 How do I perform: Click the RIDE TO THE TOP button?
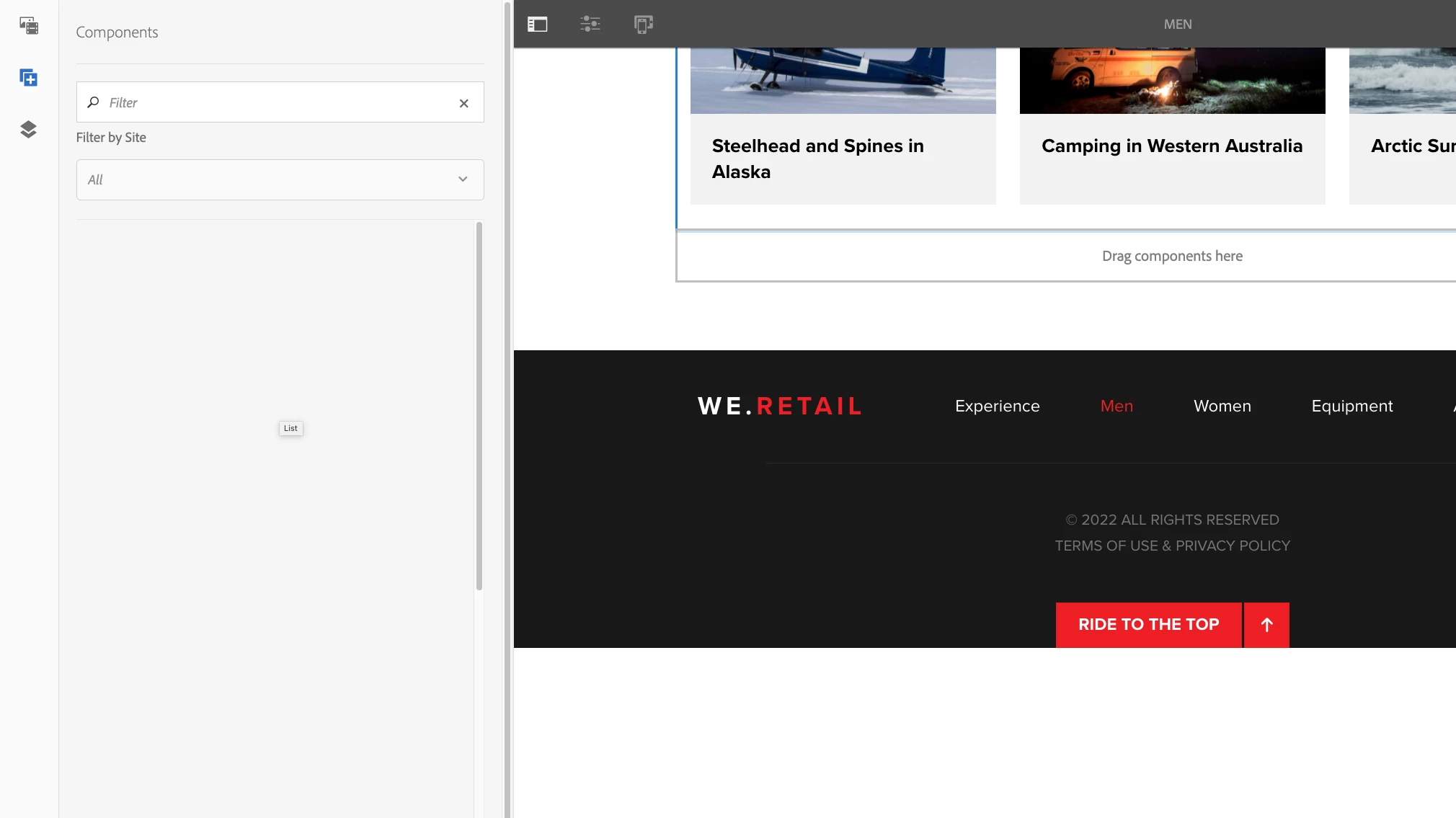click(1148, 625)
